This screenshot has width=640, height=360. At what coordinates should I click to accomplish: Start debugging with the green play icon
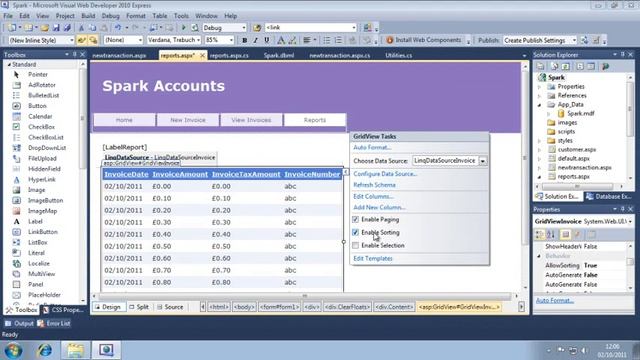pos(183,28)
